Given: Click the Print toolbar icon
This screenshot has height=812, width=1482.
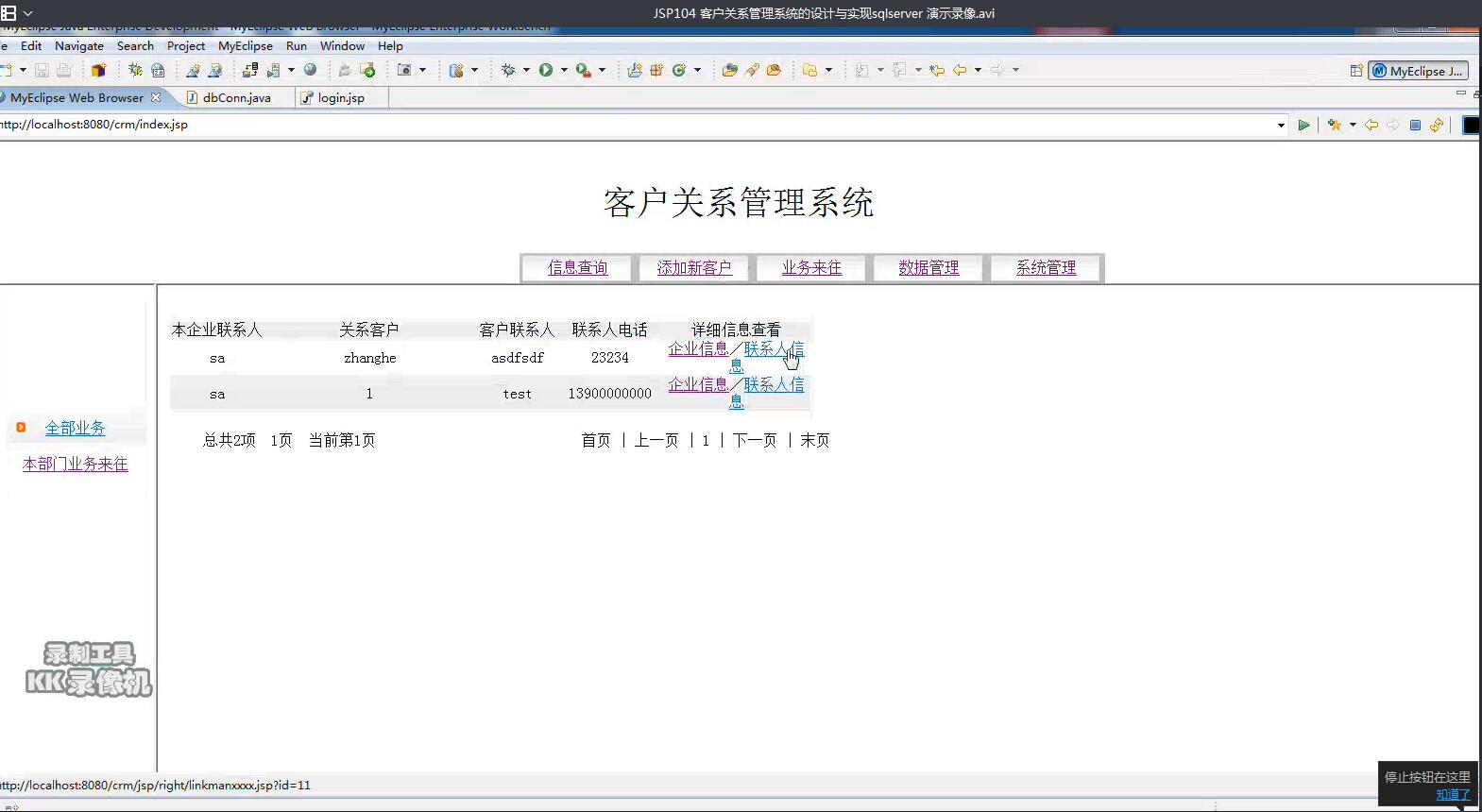Looking at the screenshot, I should pos(63,70).
